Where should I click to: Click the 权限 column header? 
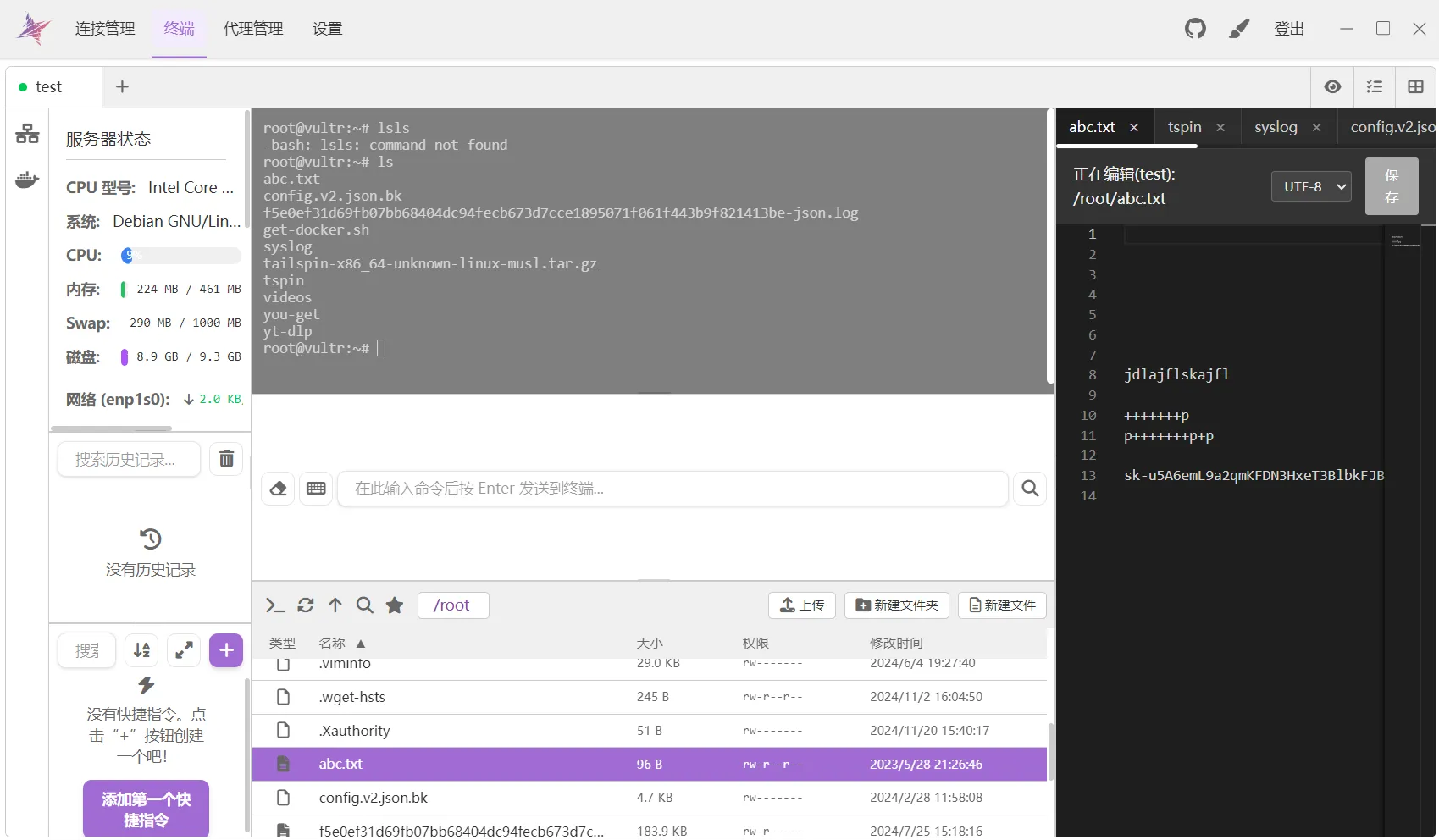(x=755, y=644)
